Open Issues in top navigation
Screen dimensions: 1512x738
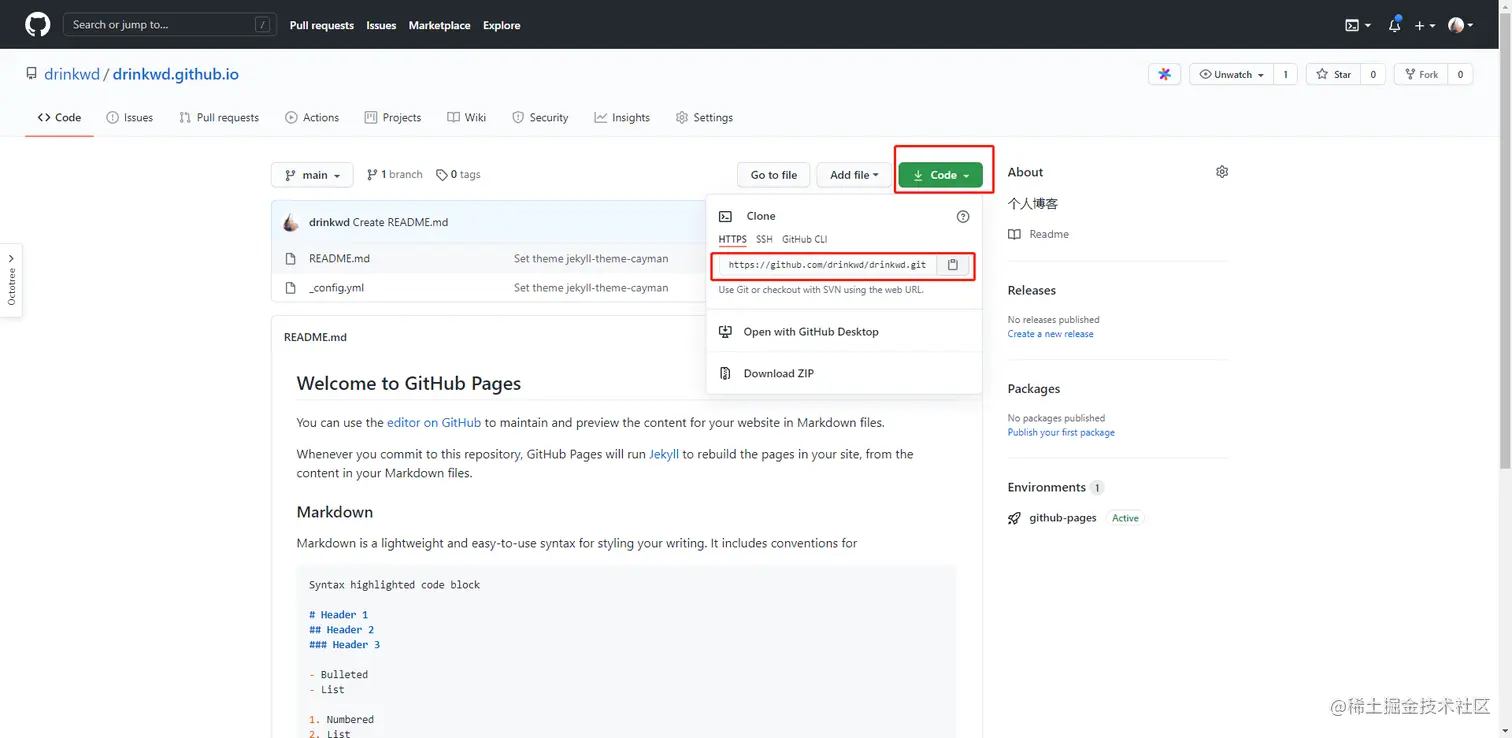(x=381, y=26)
